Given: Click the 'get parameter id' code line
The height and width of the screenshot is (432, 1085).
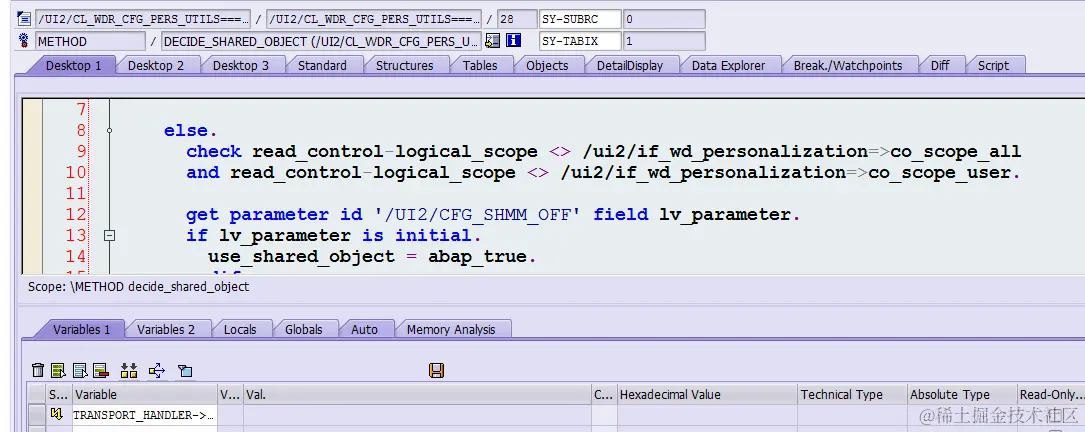Looking at the screenshot, I should point(493,215).
